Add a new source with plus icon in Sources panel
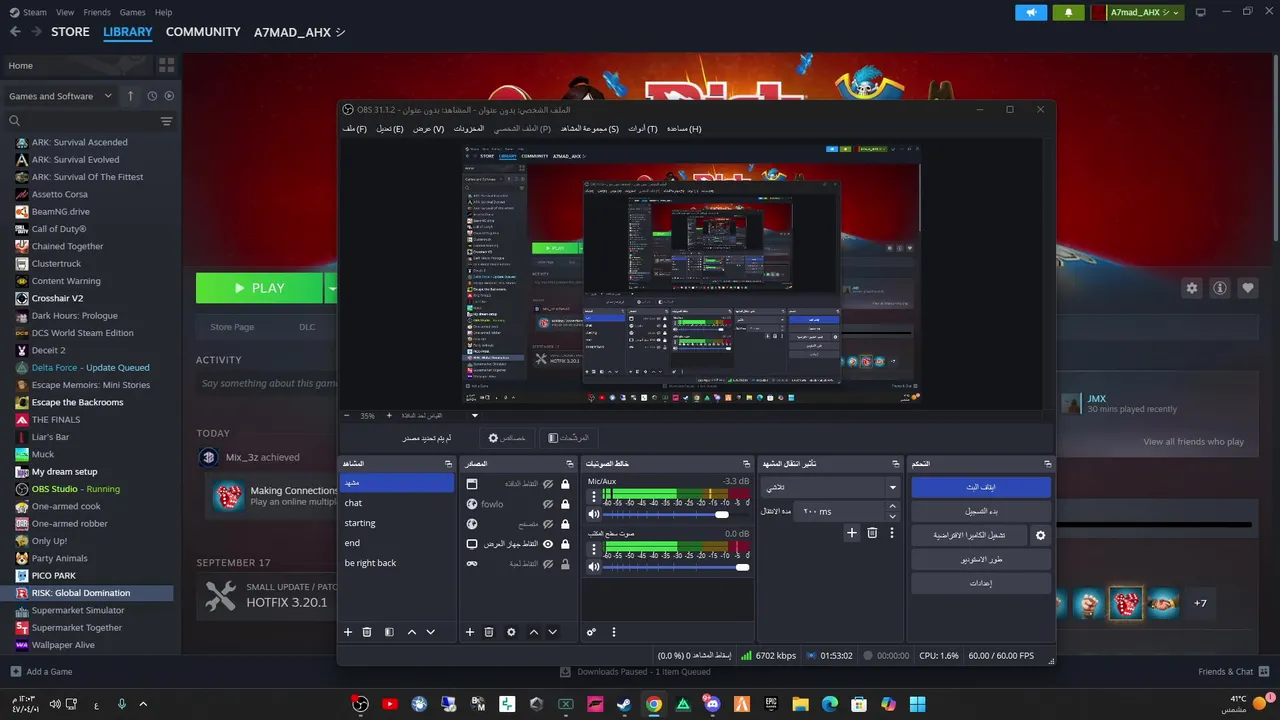 pos(470,632)
